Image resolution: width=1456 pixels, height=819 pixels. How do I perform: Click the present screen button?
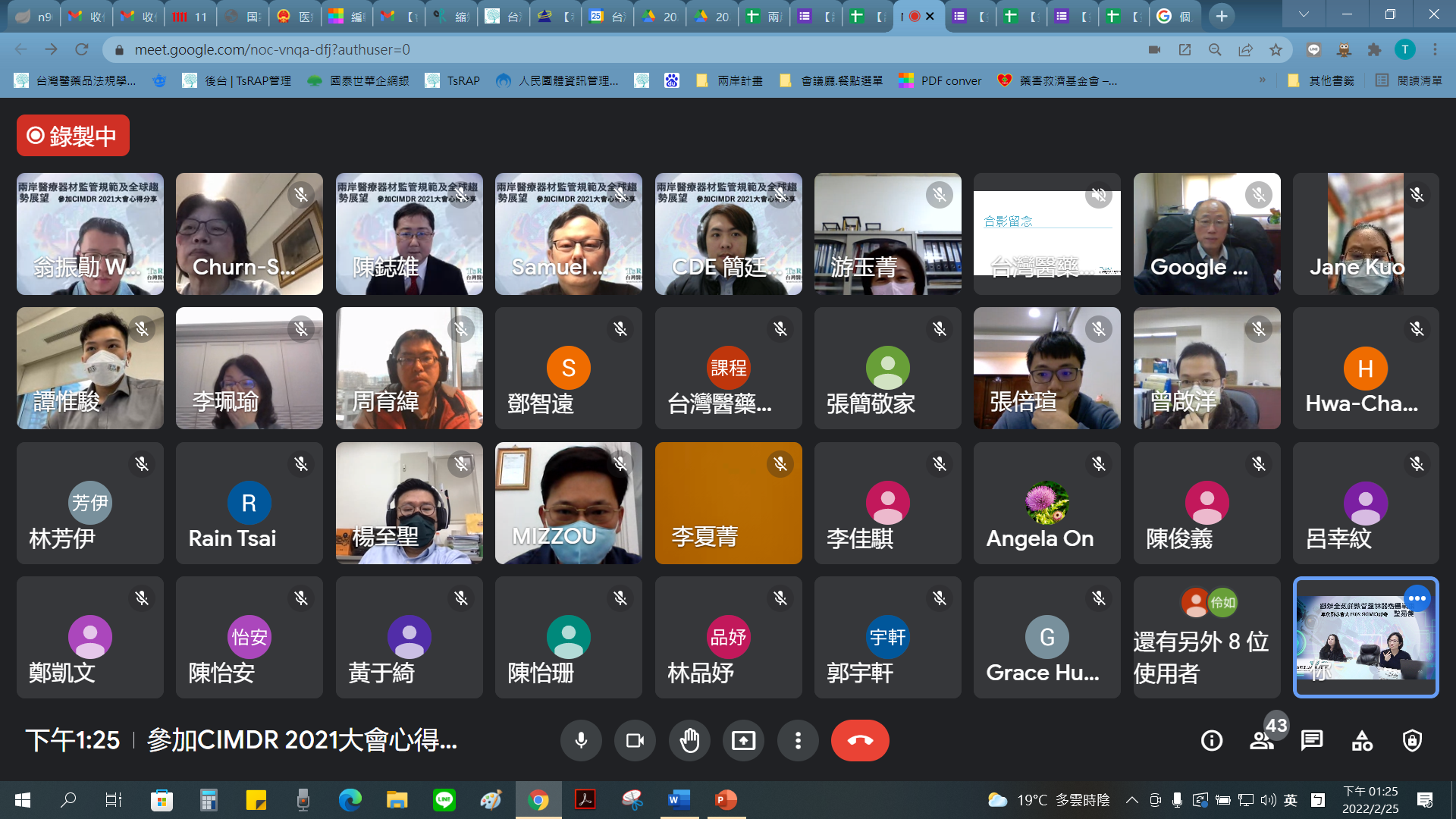click(743, 740)
